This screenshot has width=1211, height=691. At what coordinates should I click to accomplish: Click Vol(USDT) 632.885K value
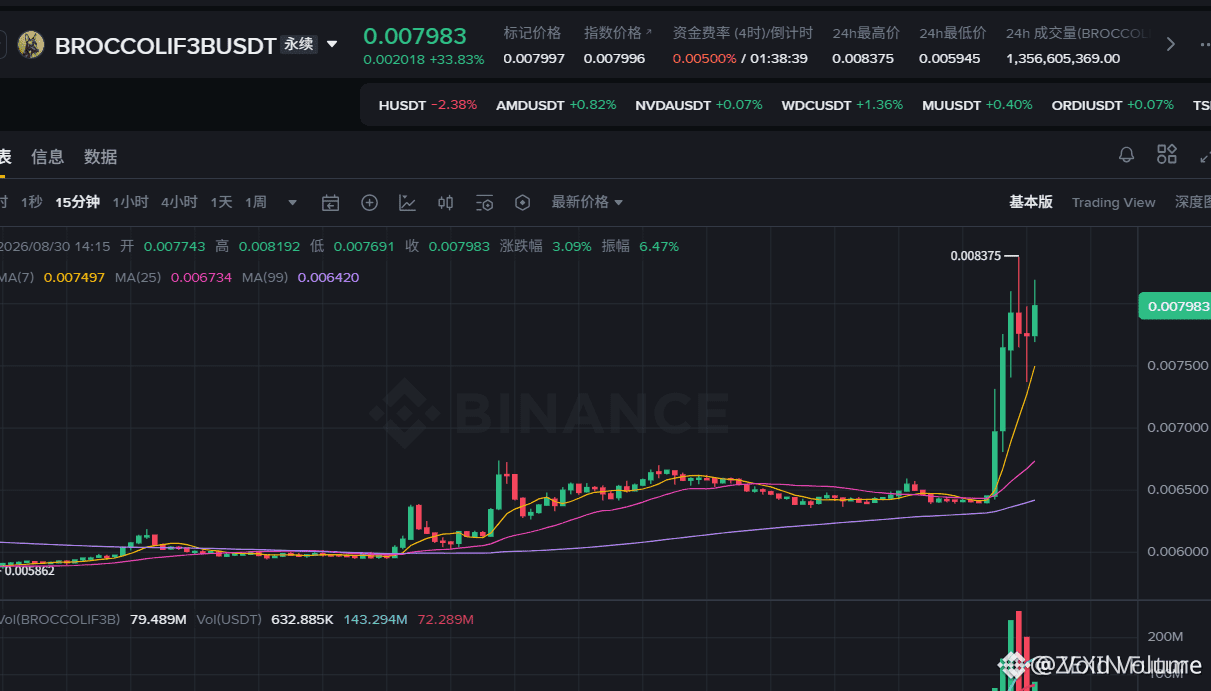(x=302, y=620)
